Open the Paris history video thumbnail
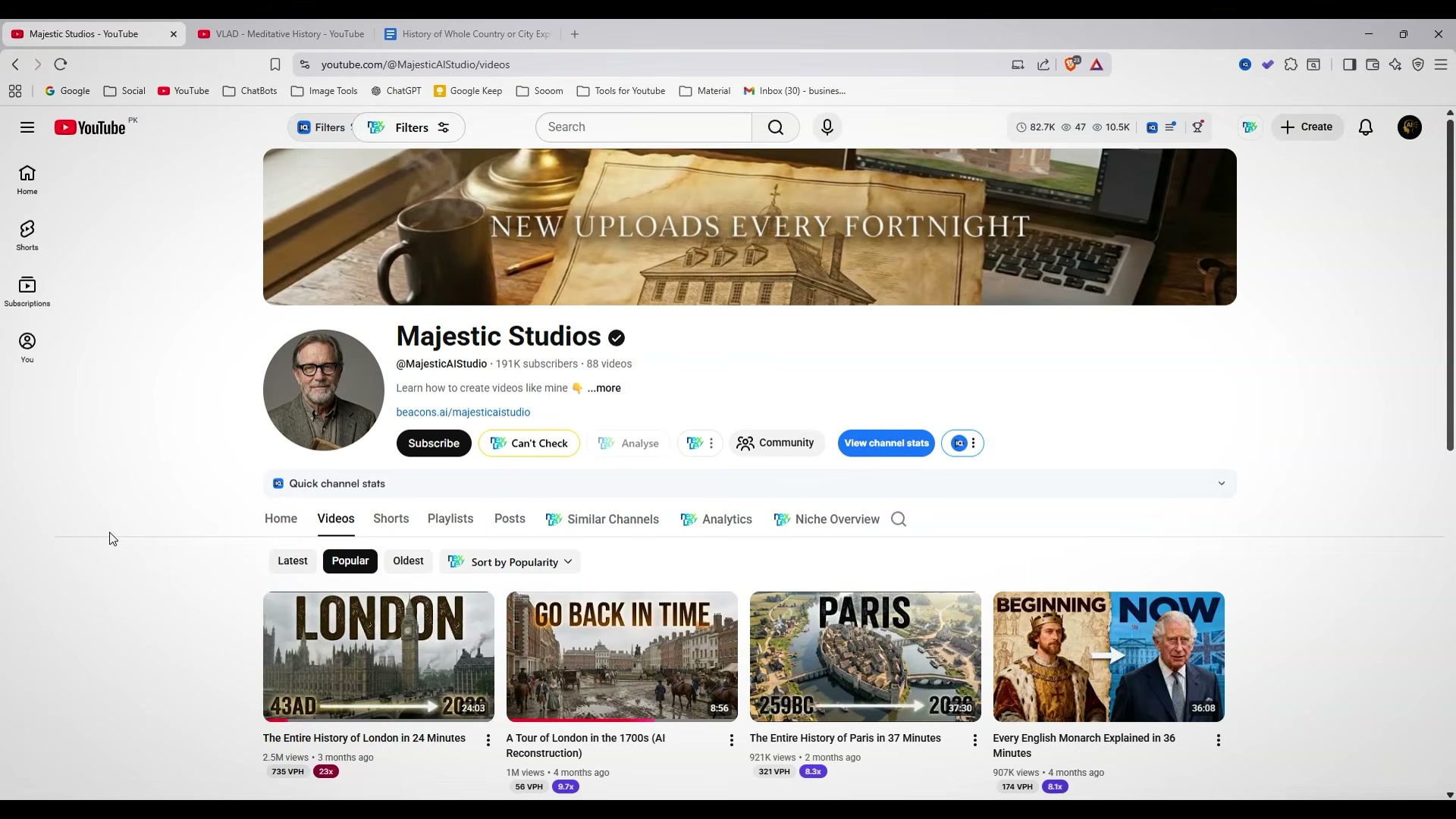Image resolution: width=1456 pixels, height=819 pixels. pyautogui.click(x=865, y=657)
